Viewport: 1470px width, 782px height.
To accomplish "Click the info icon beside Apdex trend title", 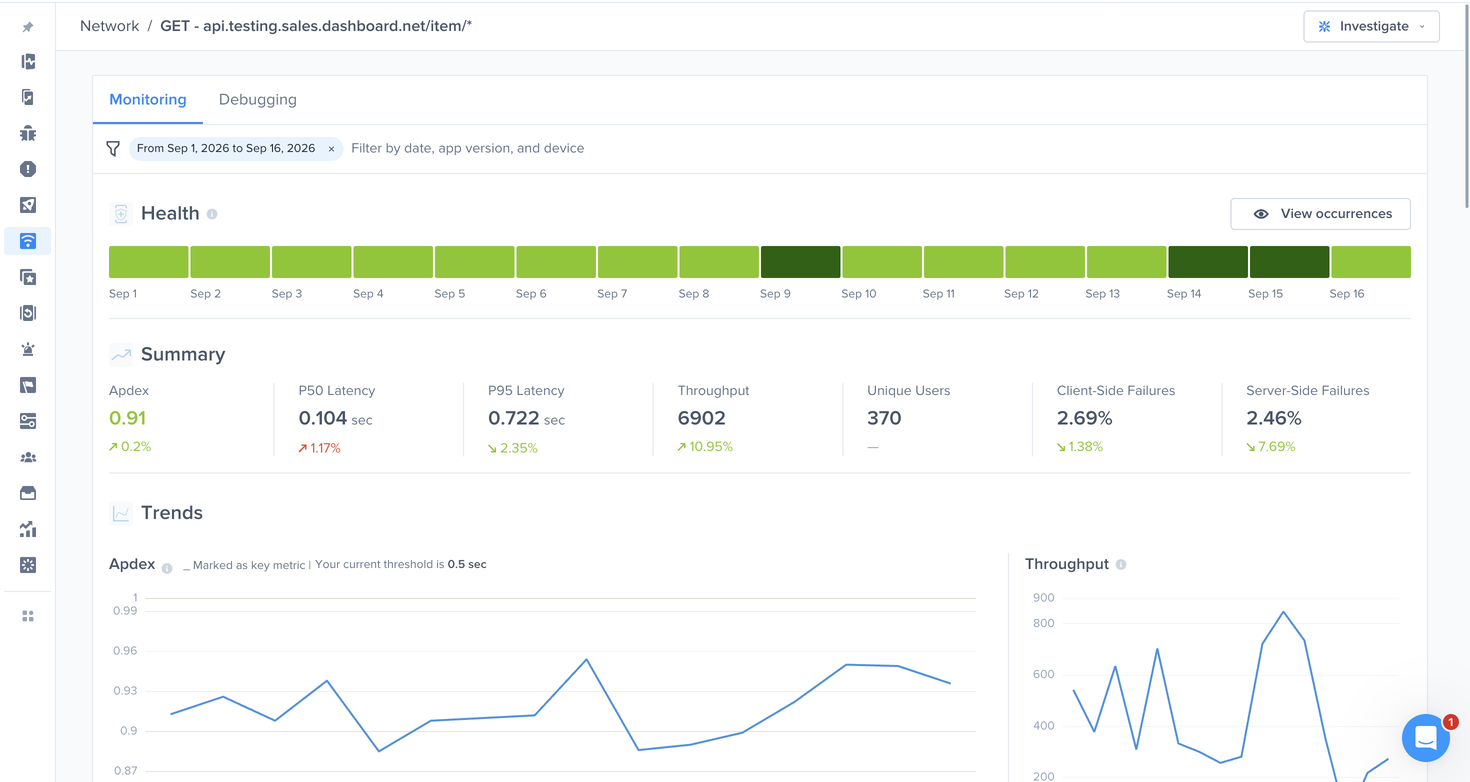I will tap(167, 568).
